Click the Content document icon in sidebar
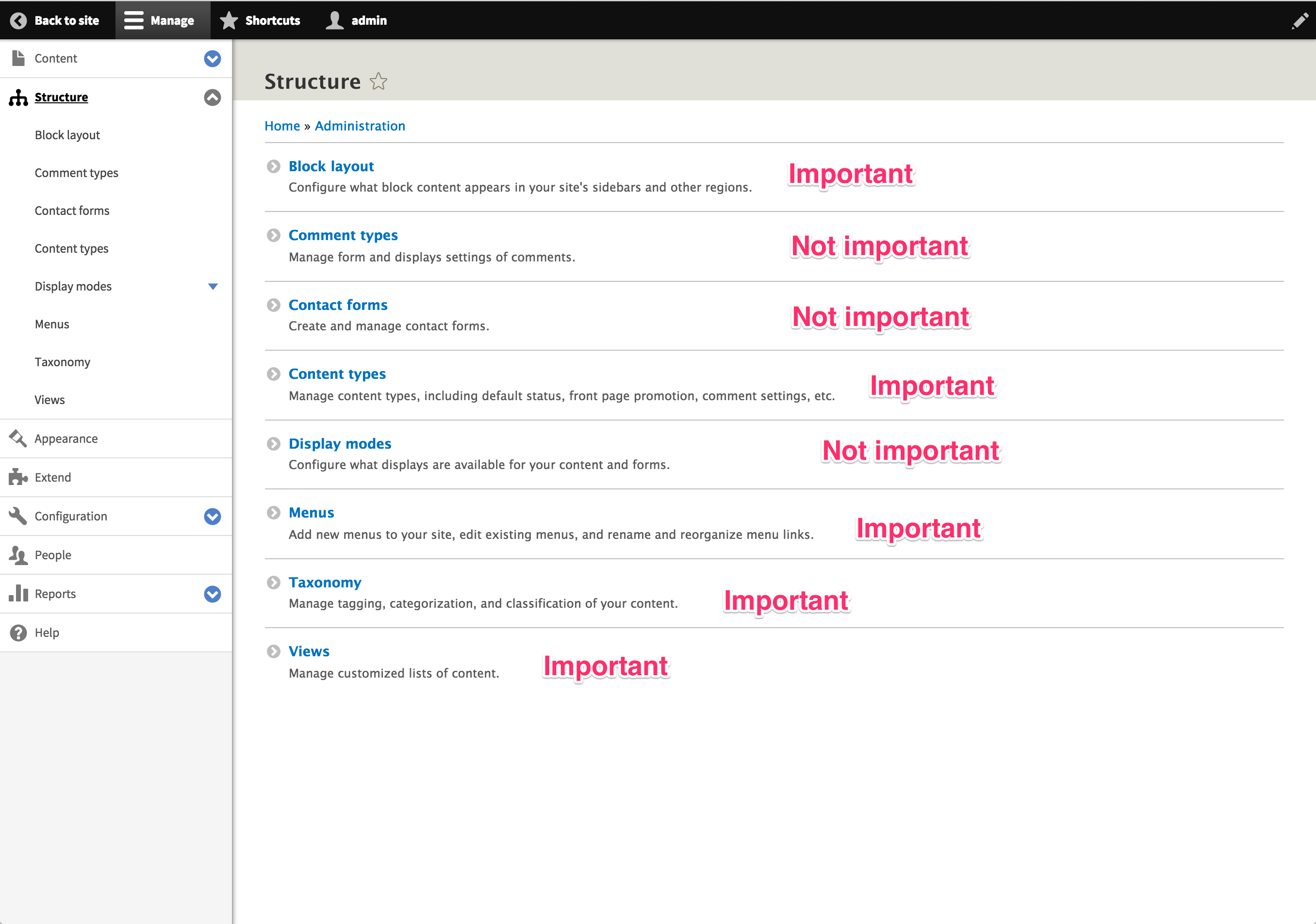The image size is (1316, 924). click(18, 58)
